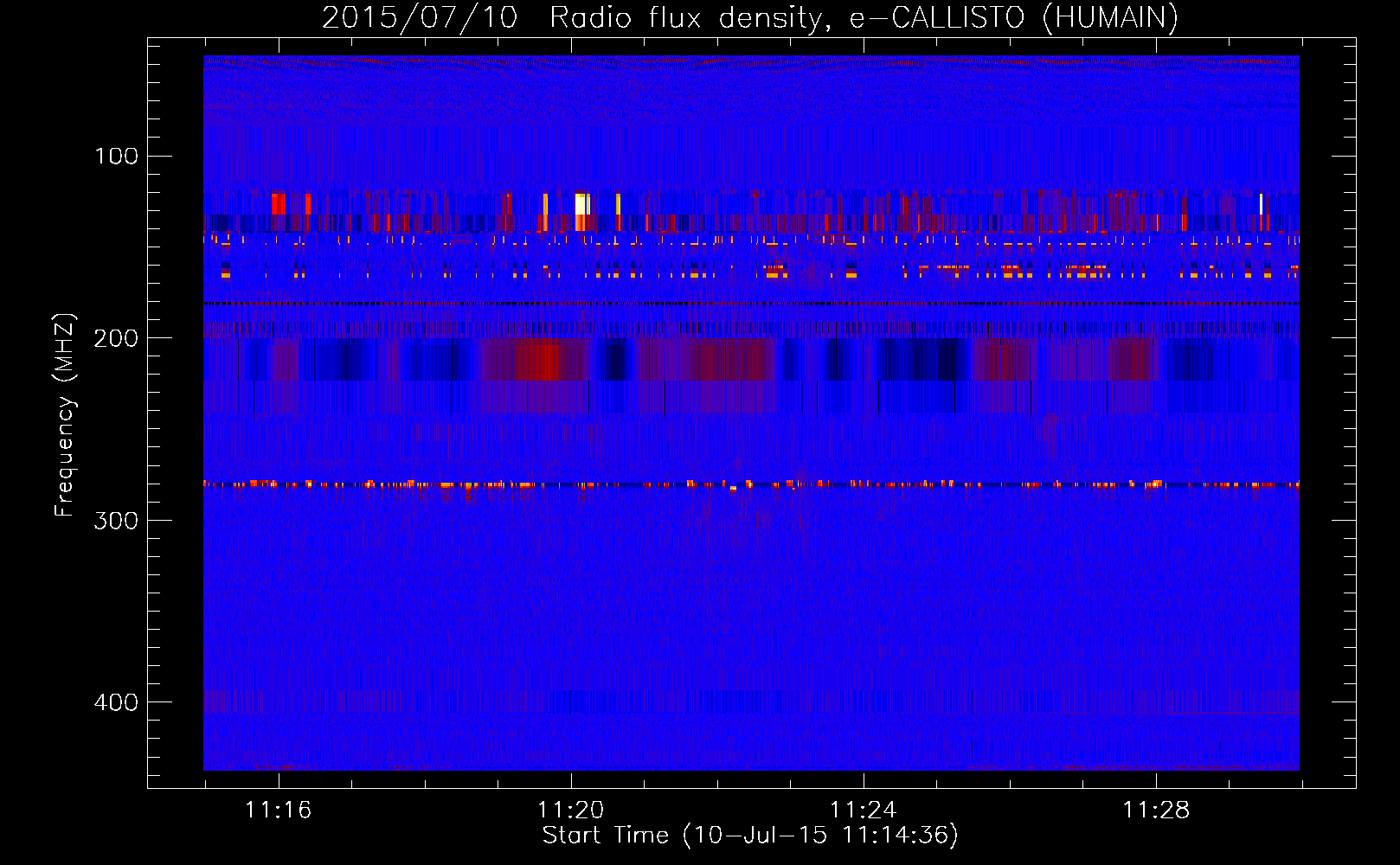1400x865 pixels.
Task: Click the bright white burst near 11:20
Action: click(x=581, y=204)
